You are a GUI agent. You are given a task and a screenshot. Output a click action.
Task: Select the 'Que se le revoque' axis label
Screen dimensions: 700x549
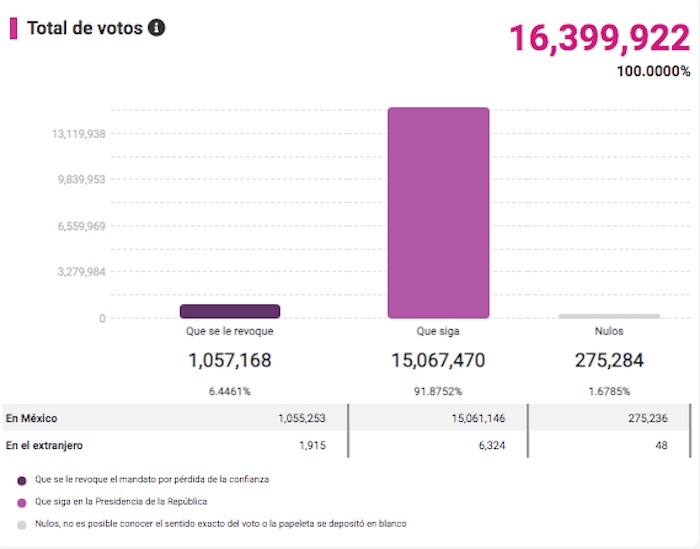tap(230, 330)
